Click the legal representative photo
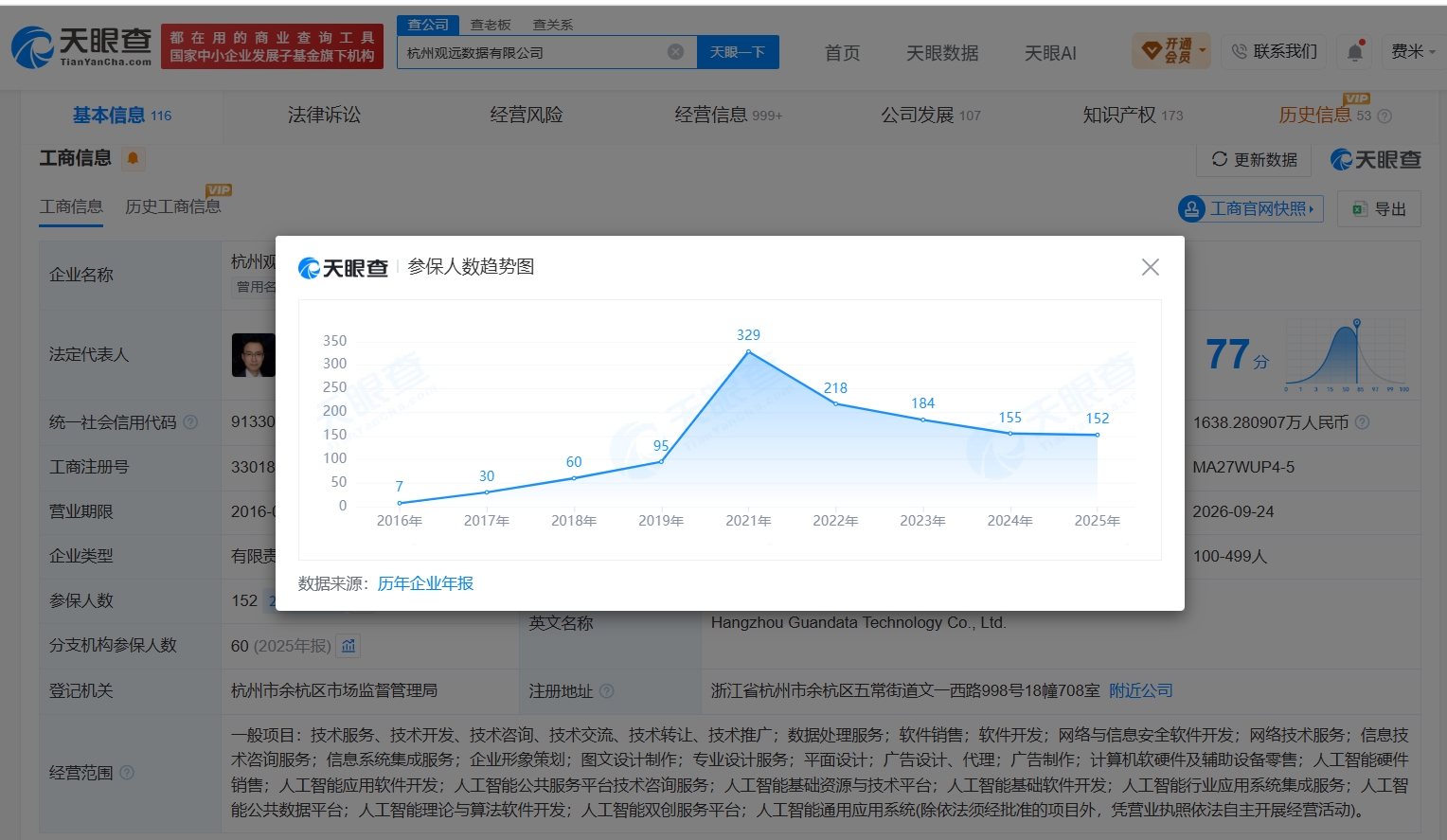1447x840 pixels. [x=254, y=355]
